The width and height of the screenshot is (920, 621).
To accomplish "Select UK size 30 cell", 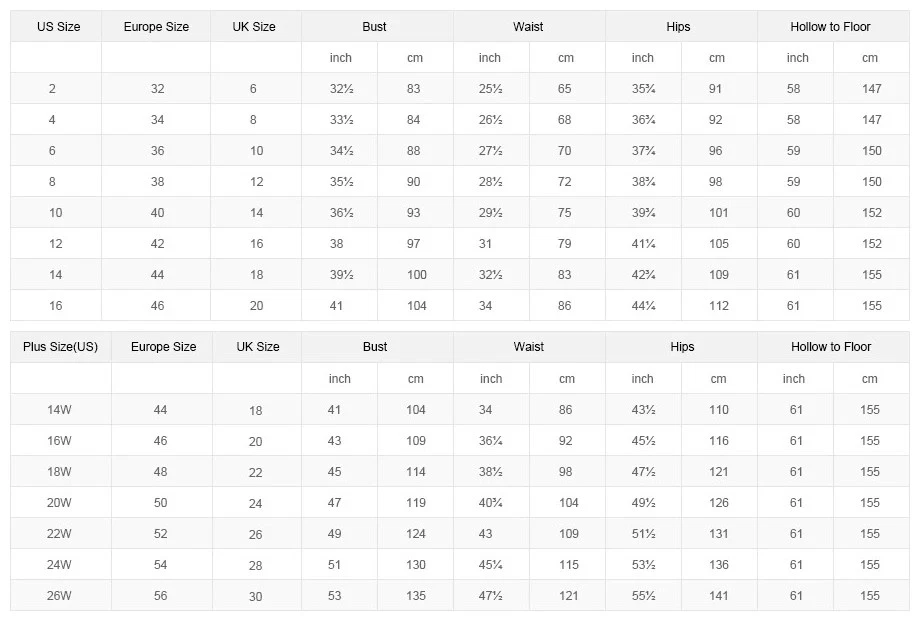I will click(x=255, y=596).
